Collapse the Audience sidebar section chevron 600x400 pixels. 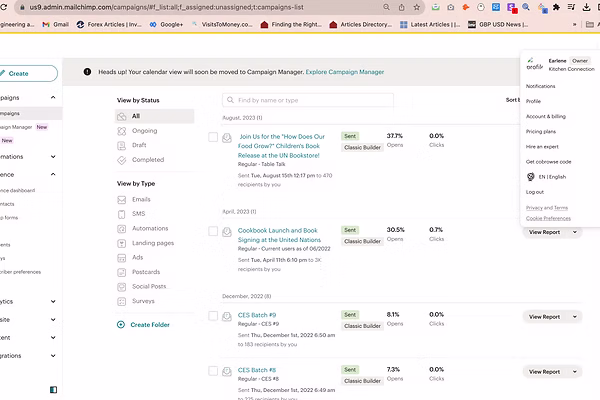[53, 175]
